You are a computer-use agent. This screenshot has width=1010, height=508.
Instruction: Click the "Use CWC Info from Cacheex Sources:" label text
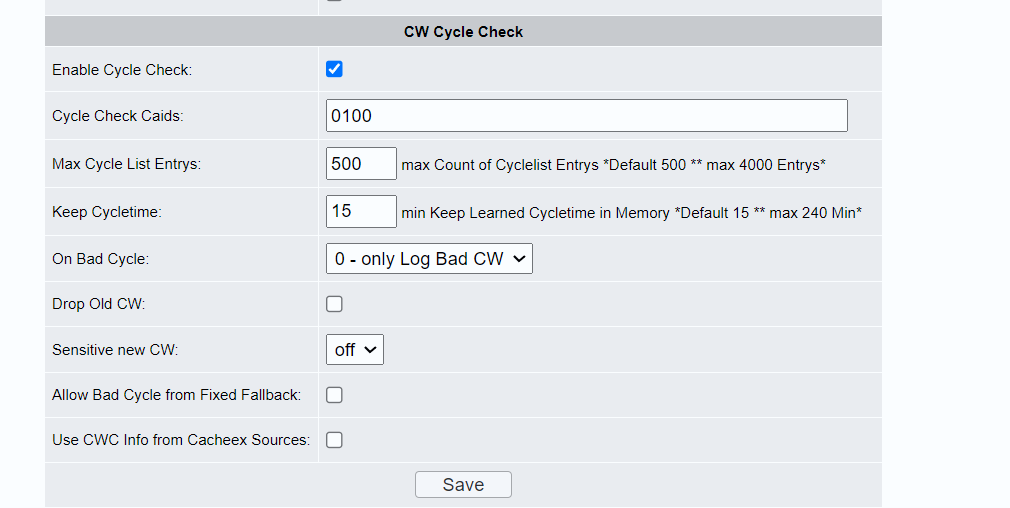(x=181, y=440)
